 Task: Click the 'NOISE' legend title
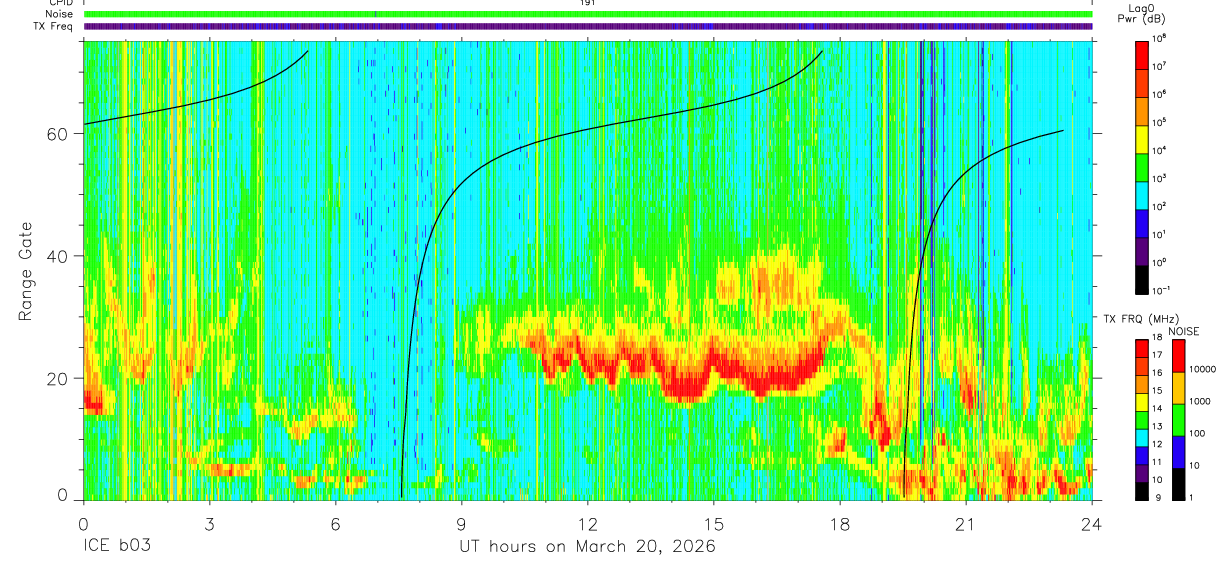point(1183,330)
